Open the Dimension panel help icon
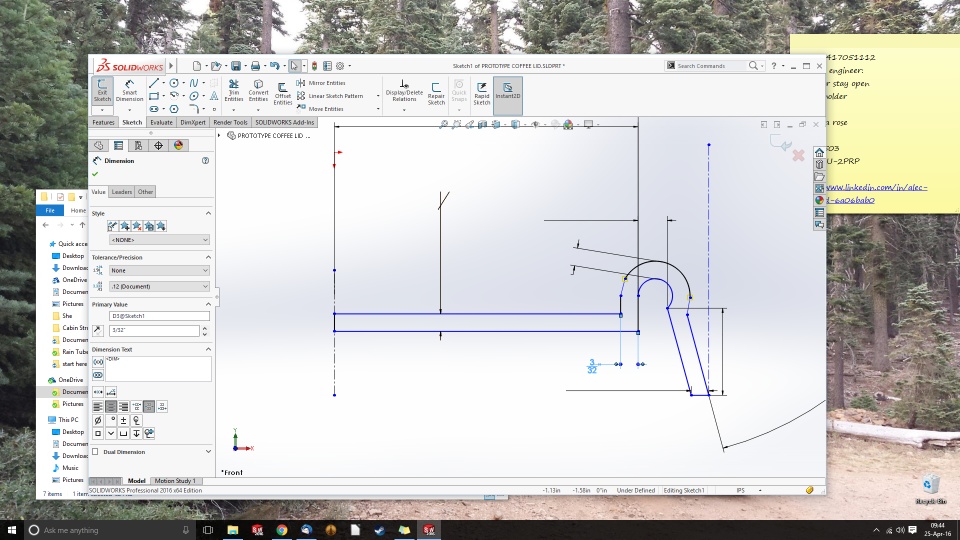The image size is (960, 540). (206, 160)
